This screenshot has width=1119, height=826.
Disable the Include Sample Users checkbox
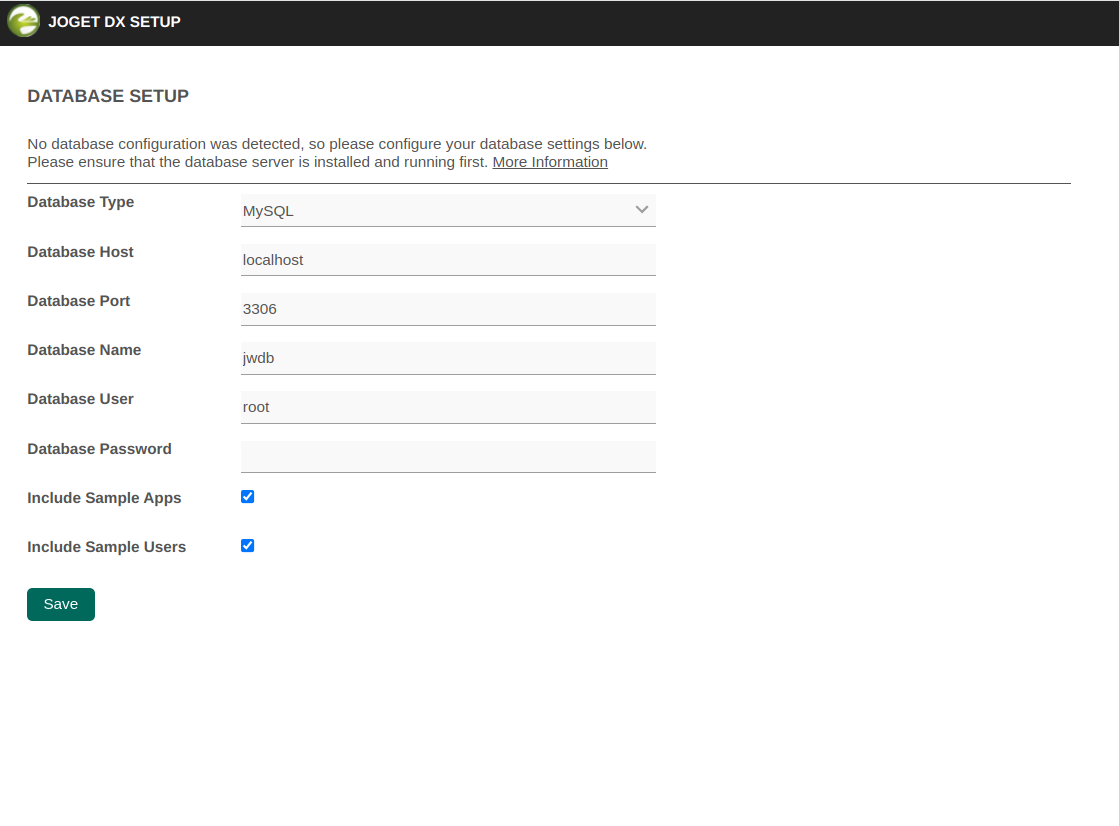pyautogui.click(x=248, y=546)
